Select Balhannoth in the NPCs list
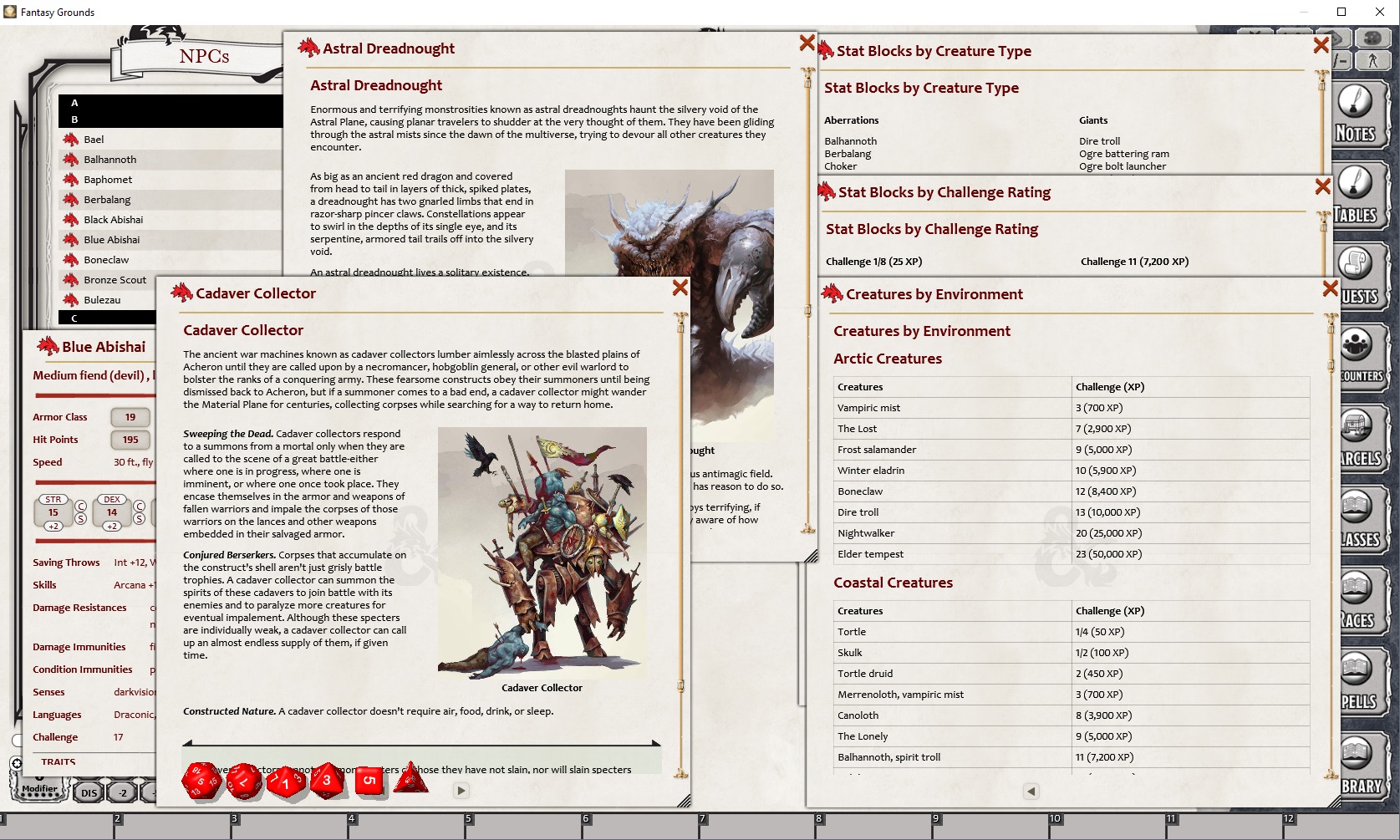 [x=109, y=160]
